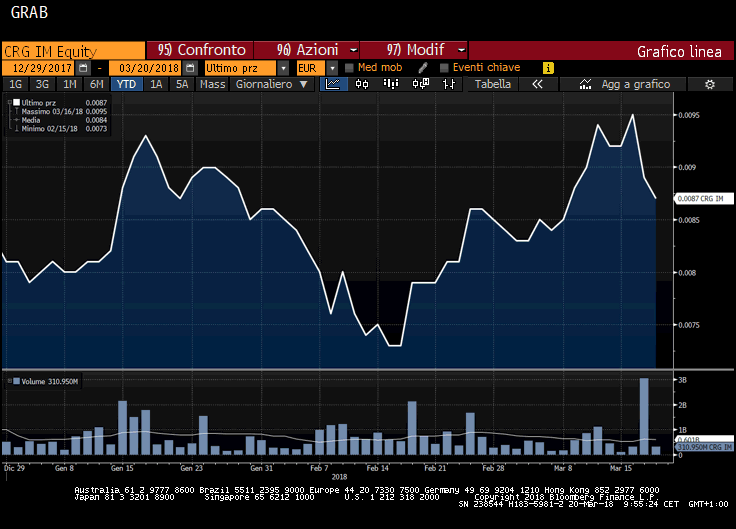Click the tallest Mar volume bar
This screenshot has width=736, height=529.
click(644, 416)
